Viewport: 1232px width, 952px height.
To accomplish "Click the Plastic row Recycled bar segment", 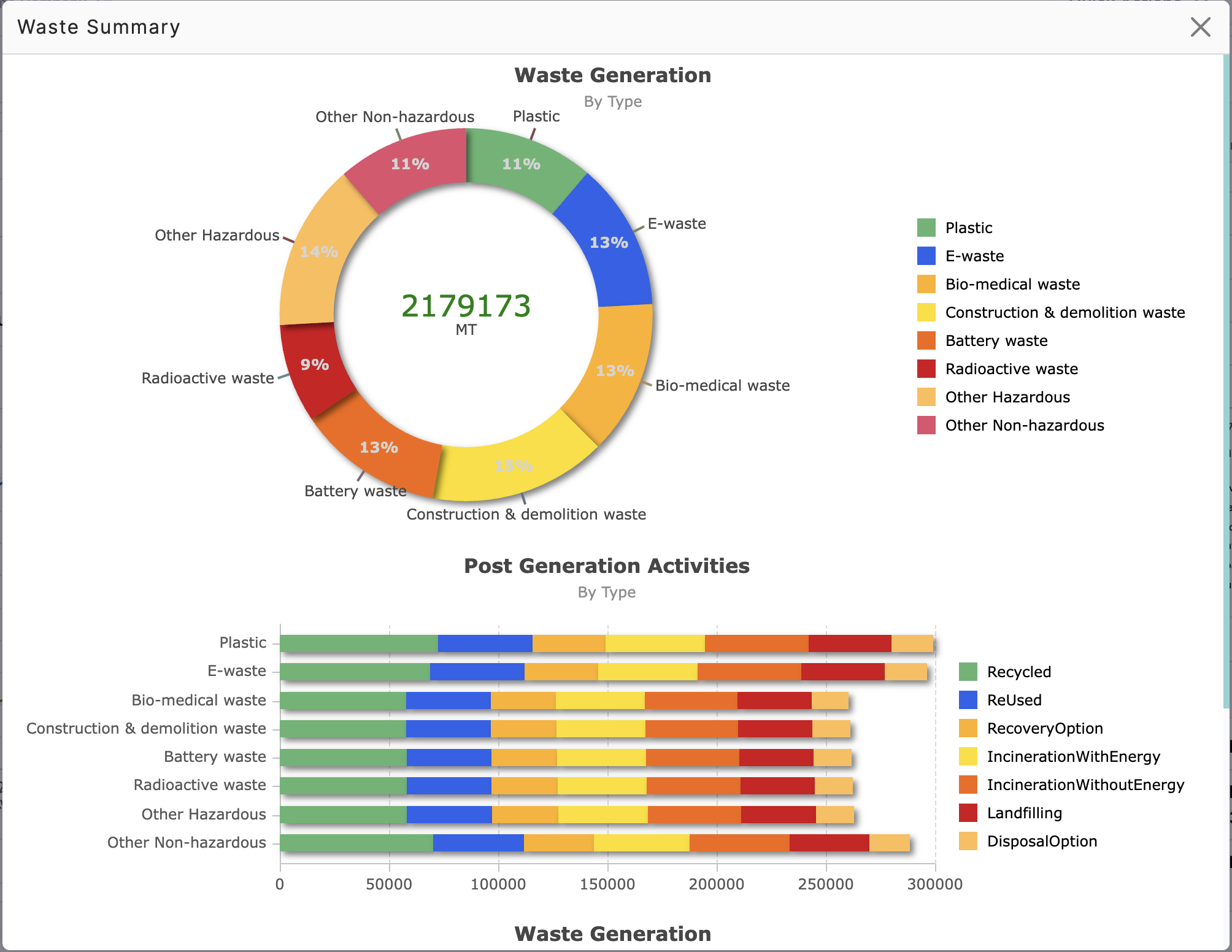I will [x=359, y=643].
